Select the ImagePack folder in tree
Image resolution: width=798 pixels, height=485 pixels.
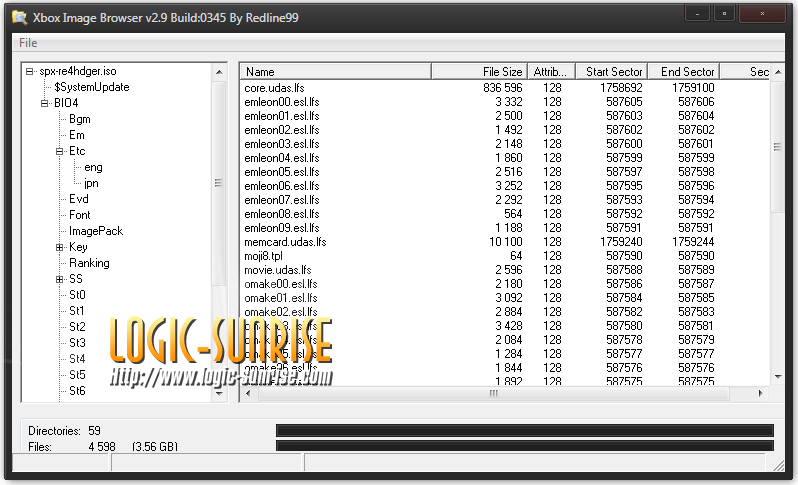(x=96, y=231)
